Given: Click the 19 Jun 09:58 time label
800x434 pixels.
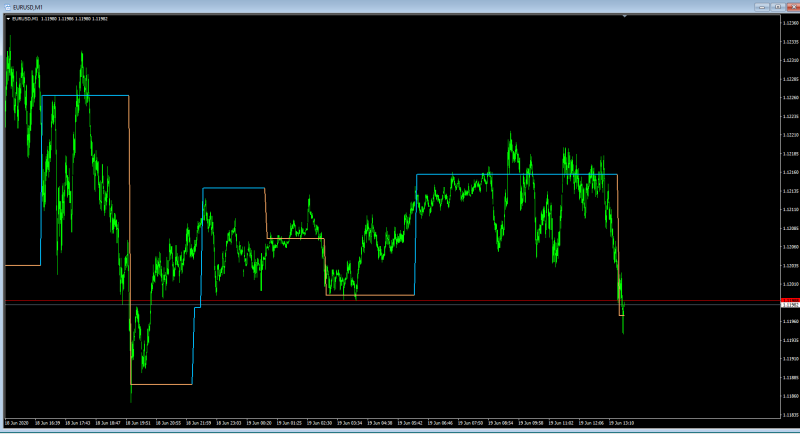Looking at the screenshot, I should click(531, 423).
